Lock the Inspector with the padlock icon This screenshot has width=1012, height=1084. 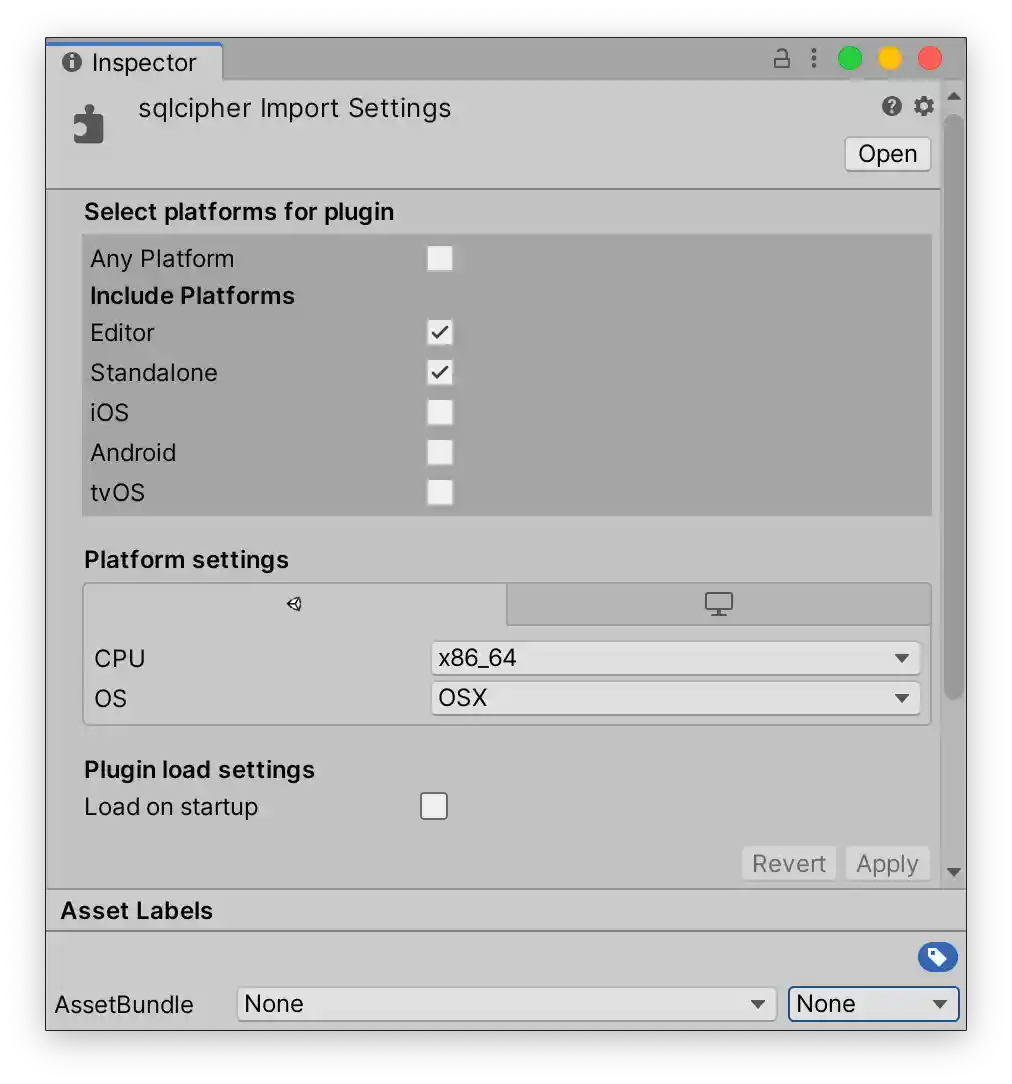point(781,58)
